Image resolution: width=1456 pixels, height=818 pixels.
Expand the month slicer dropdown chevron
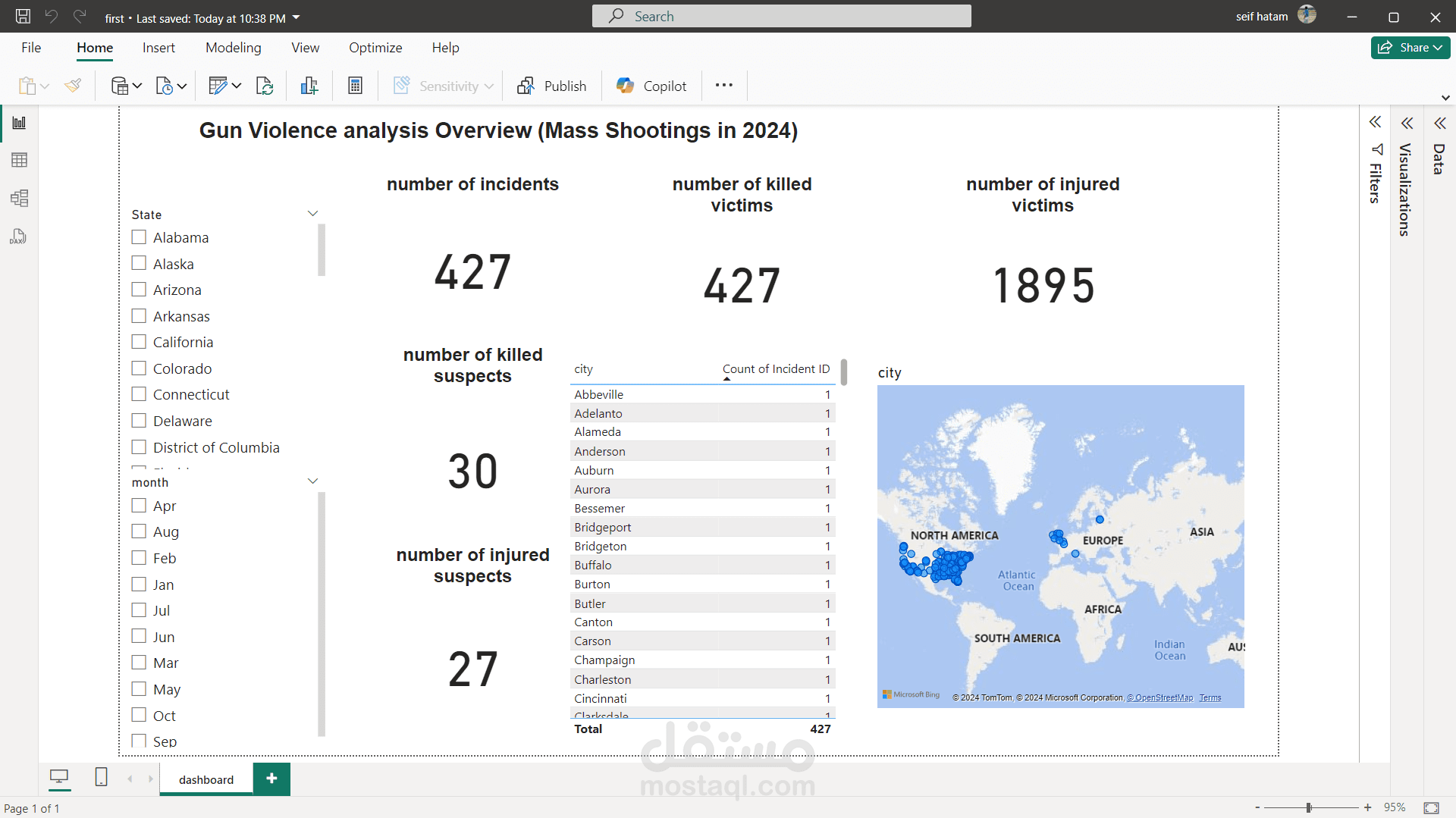point(312,481)
